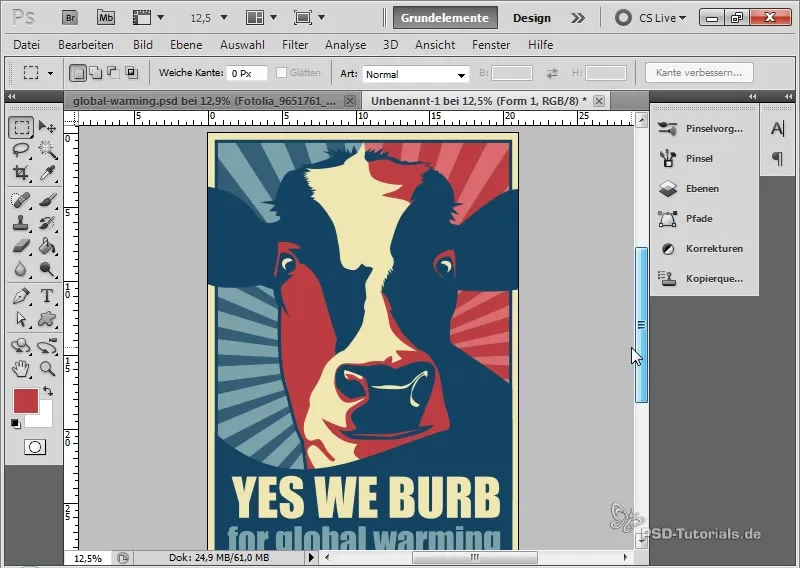Swap foreground and background colors
800x568 pixels.
coord(48,391)
